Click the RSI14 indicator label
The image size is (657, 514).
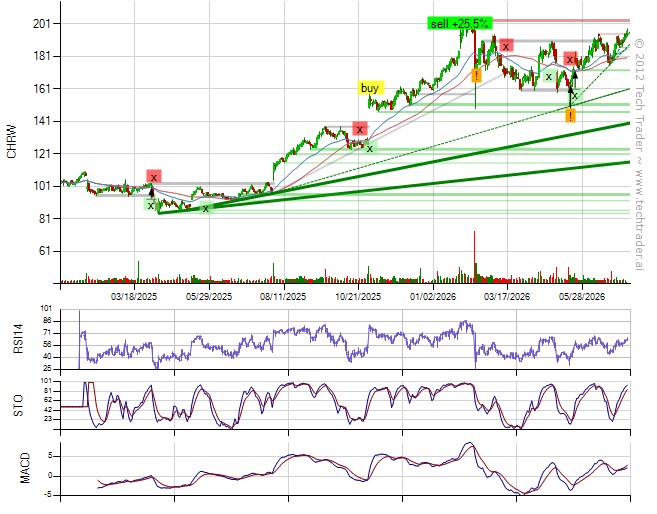coord(18,339)
